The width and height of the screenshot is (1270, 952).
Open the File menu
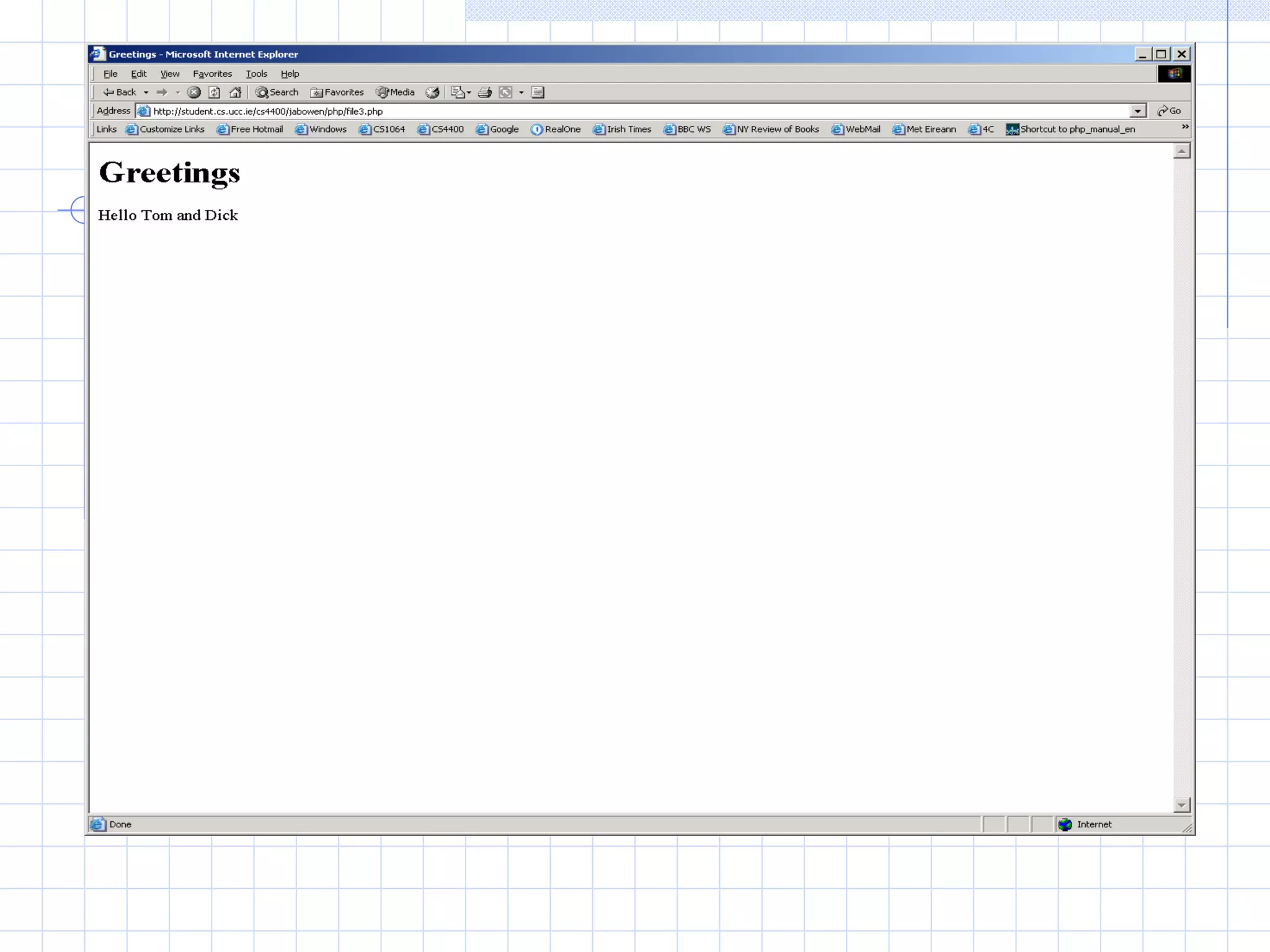(110, 74)
